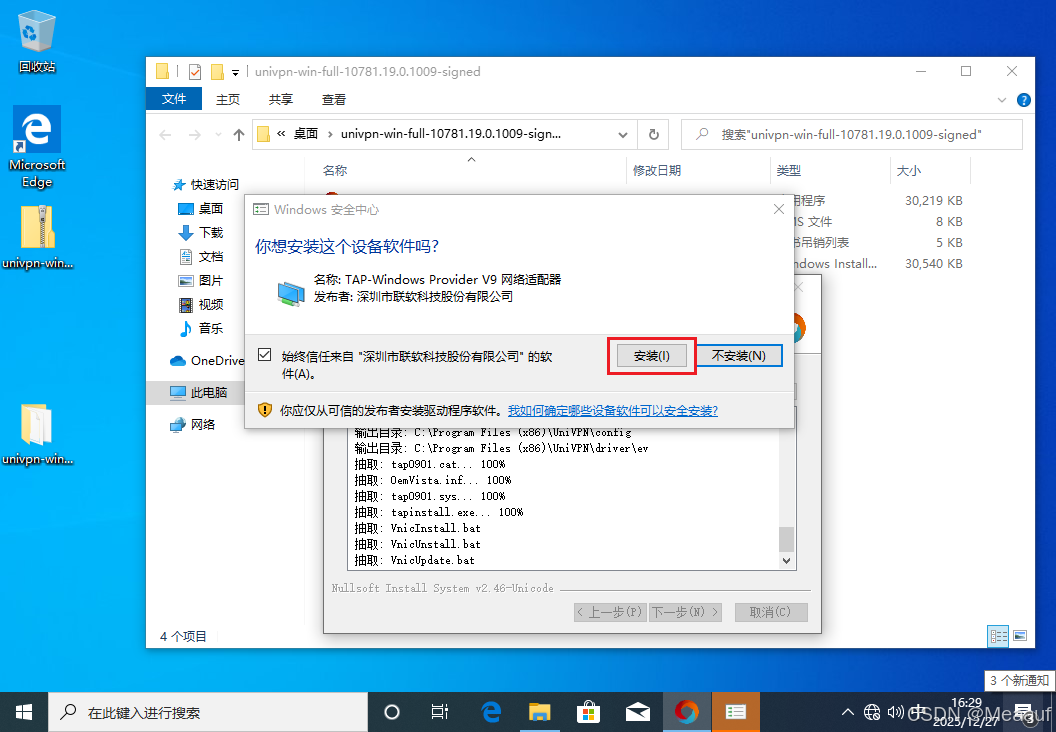Select 网络 in navigation pane

coord(193,424)
